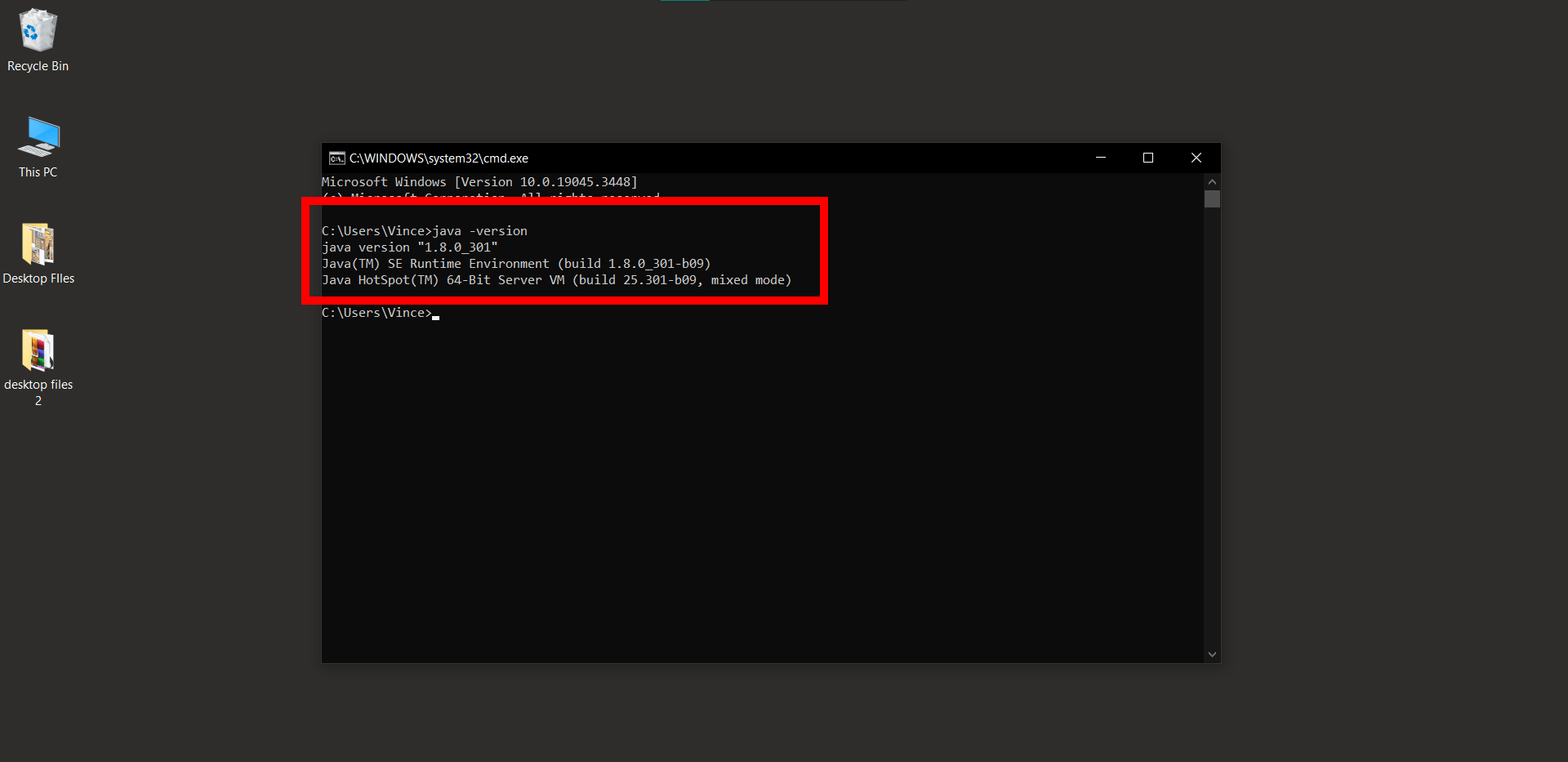Screen dimensions: 1568x762
Task: Click the Microsoft Windows version line
Action: pos(480,181)
